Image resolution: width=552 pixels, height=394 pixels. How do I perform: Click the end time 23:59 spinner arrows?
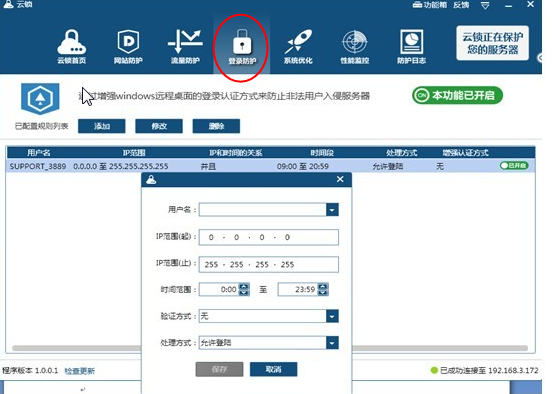(x=323, y=289)
